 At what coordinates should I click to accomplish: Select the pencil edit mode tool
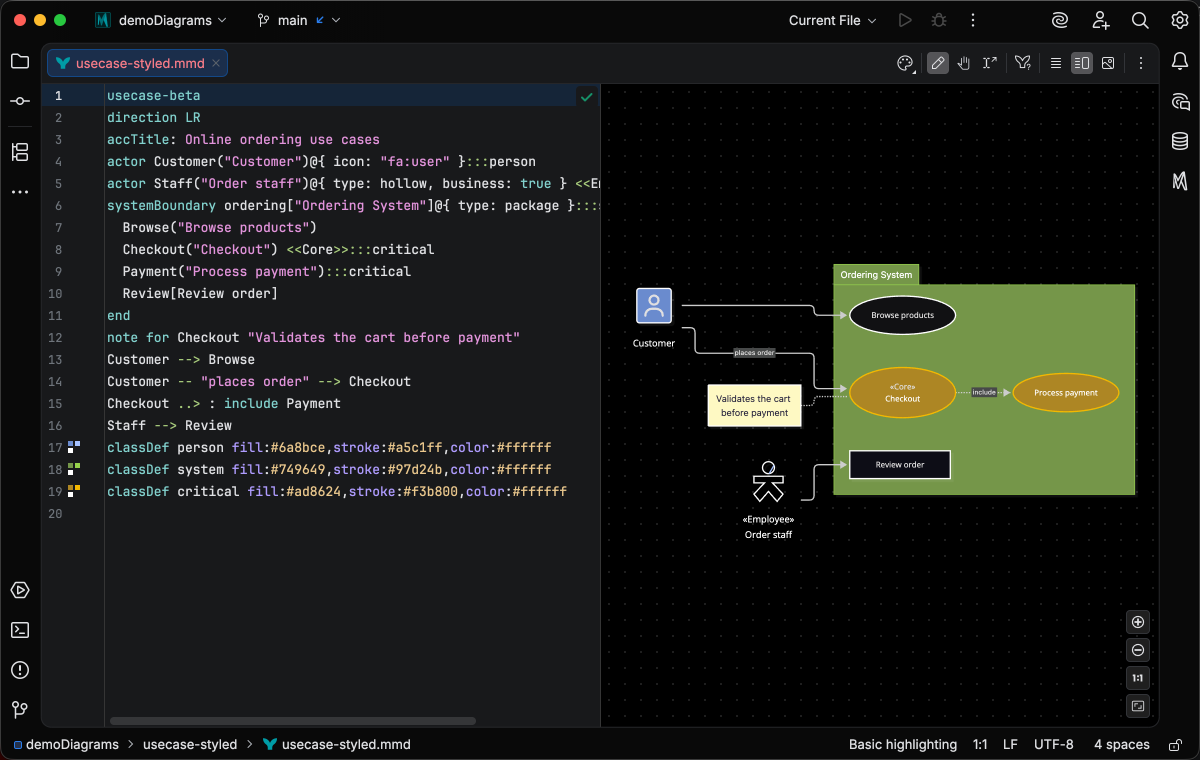pyautogui.click(x=937, y=63)
